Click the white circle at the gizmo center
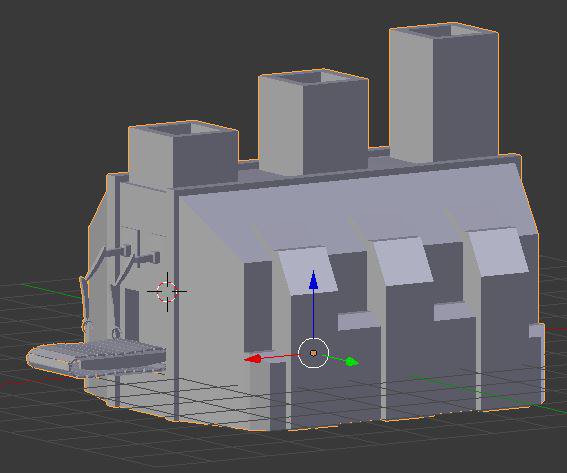 314,353
